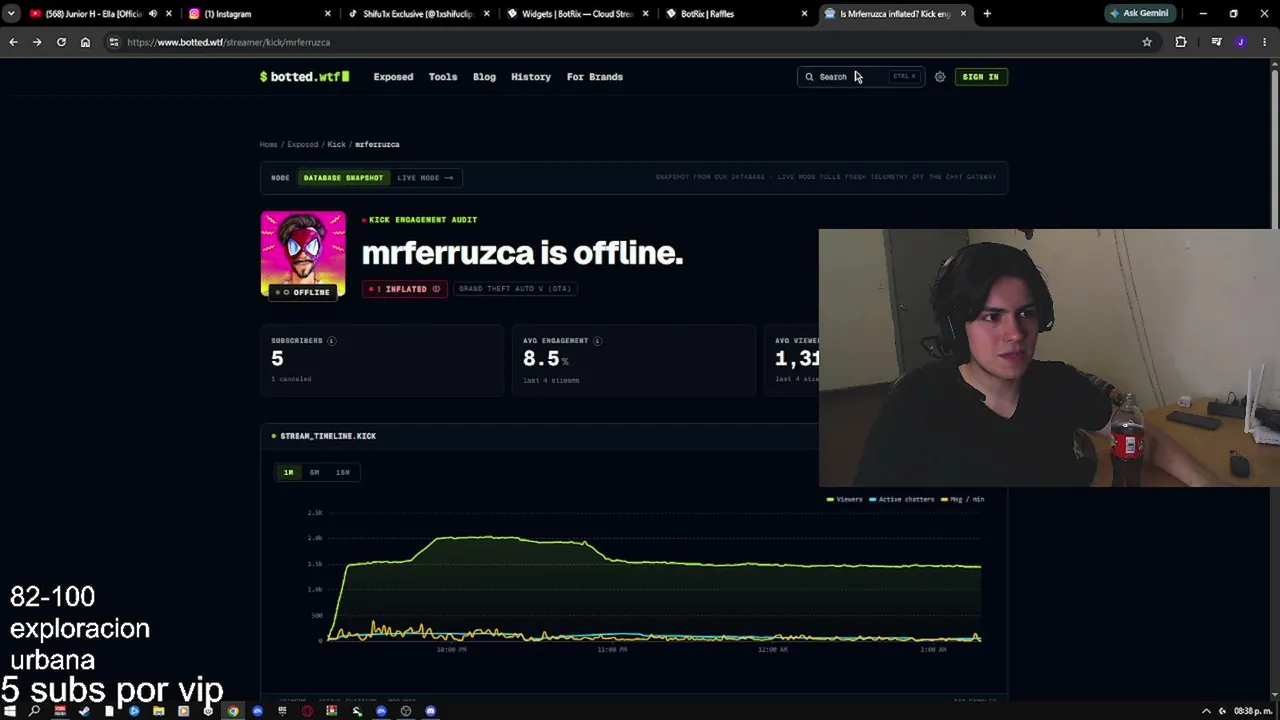Image resolution: width=1280 pixels, height=720 pixels.
Task: Toggle the Msg / min legend series
Action: pos(963,499)
